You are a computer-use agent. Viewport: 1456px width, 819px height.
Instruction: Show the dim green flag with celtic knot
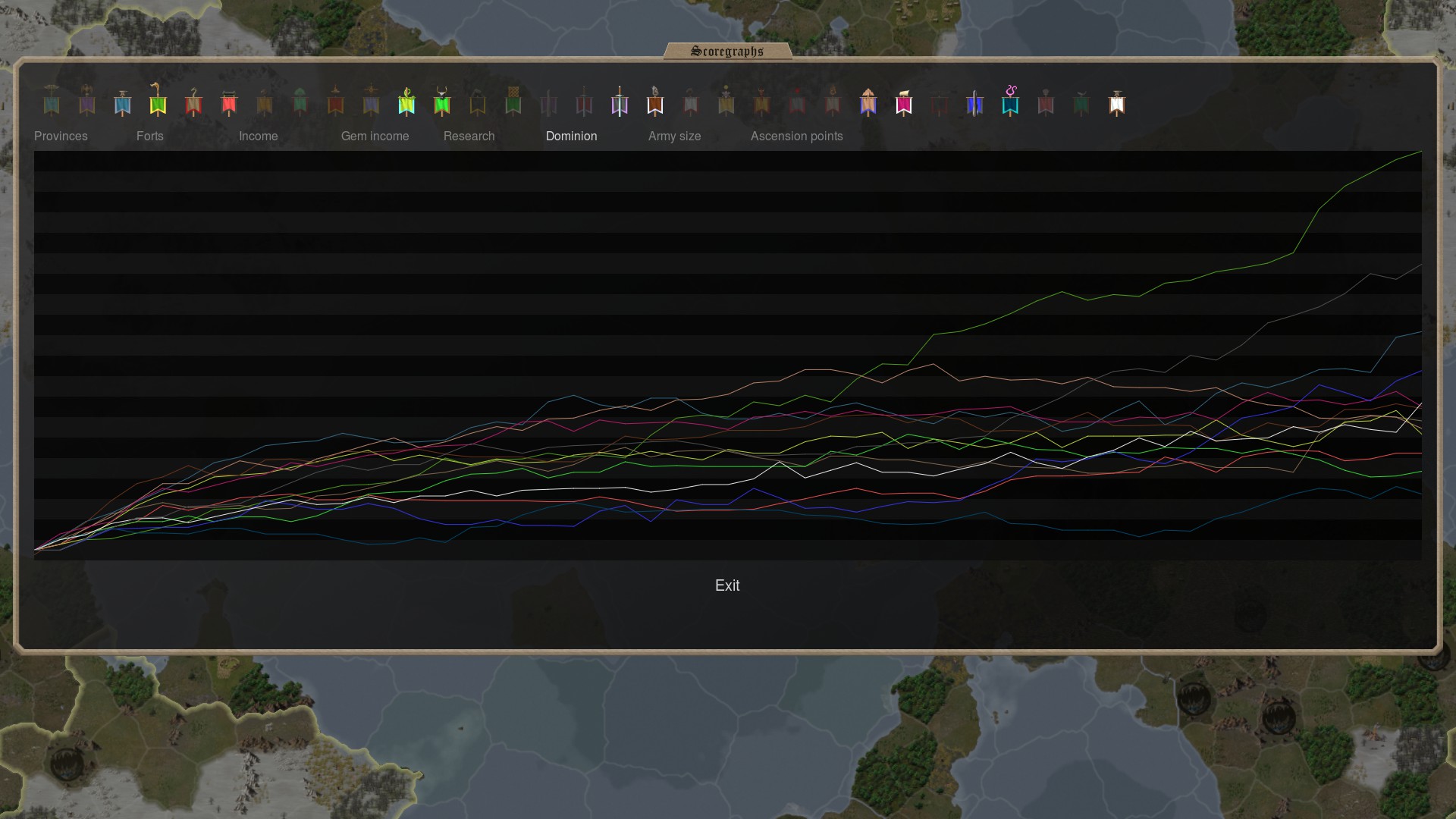[513, 101]
